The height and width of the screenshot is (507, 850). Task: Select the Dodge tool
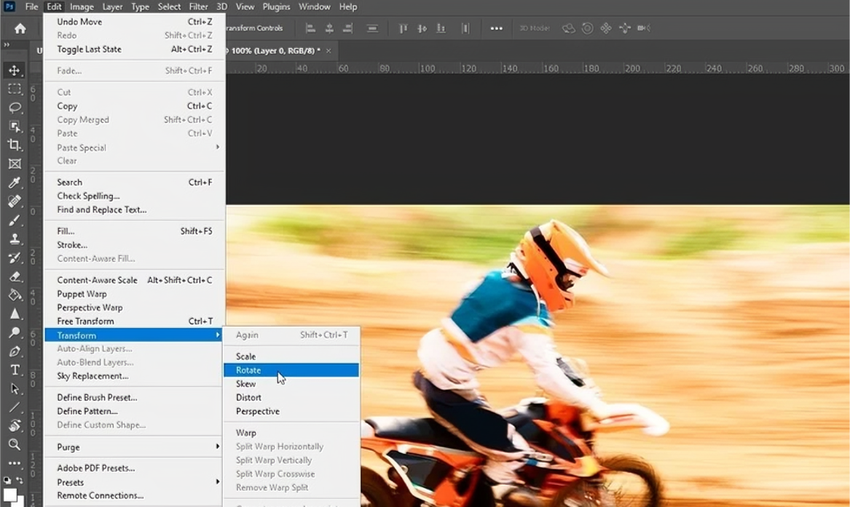pos(15,332)
